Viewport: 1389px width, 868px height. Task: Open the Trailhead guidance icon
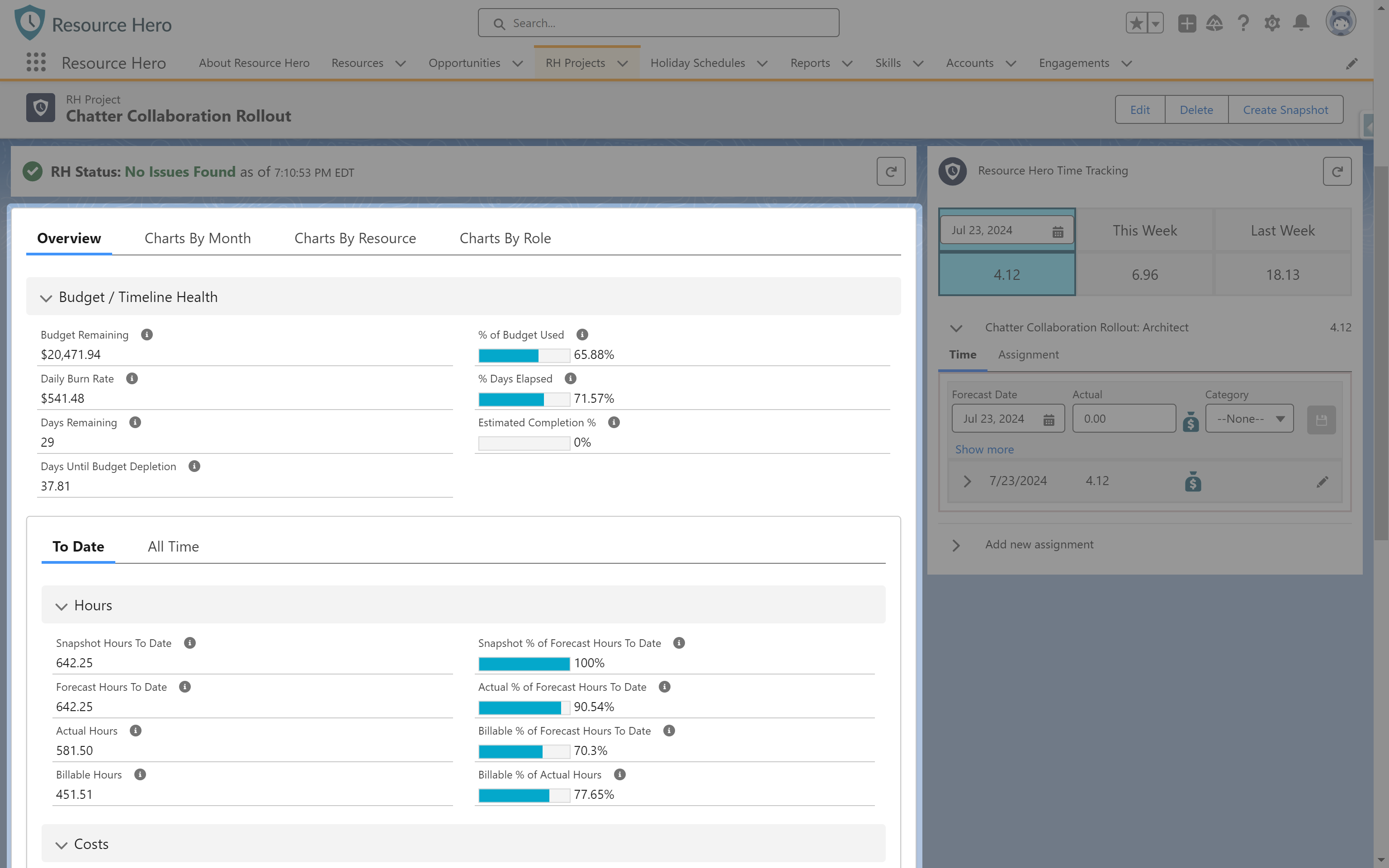(x=1214, y=23)
